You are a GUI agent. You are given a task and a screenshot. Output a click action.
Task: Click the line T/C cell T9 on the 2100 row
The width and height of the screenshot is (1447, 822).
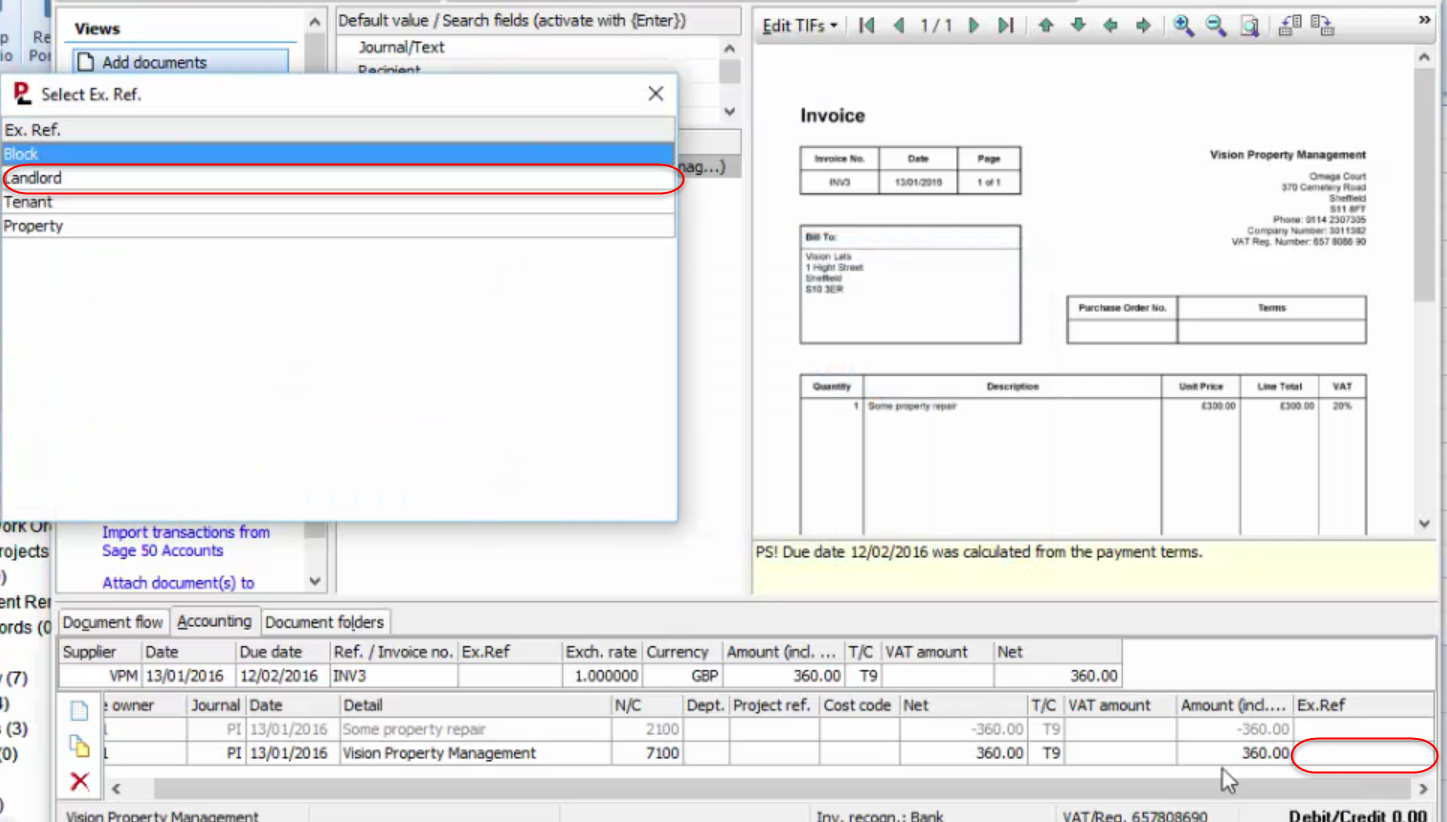(x=1046, y=729)
